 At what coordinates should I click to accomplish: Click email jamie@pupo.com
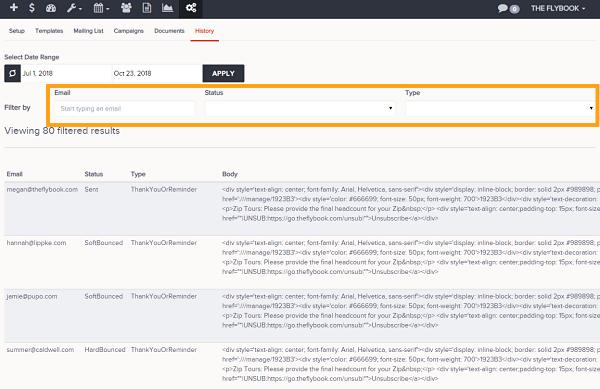pos(32,296)
